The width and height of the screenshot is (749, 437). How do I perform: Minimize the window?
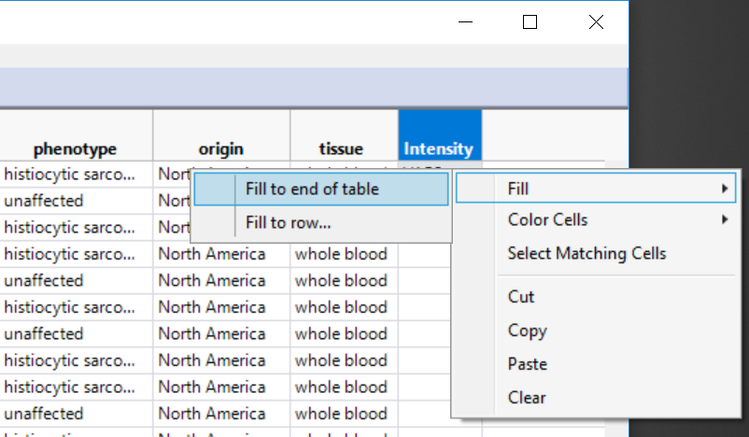click(464, 22)
